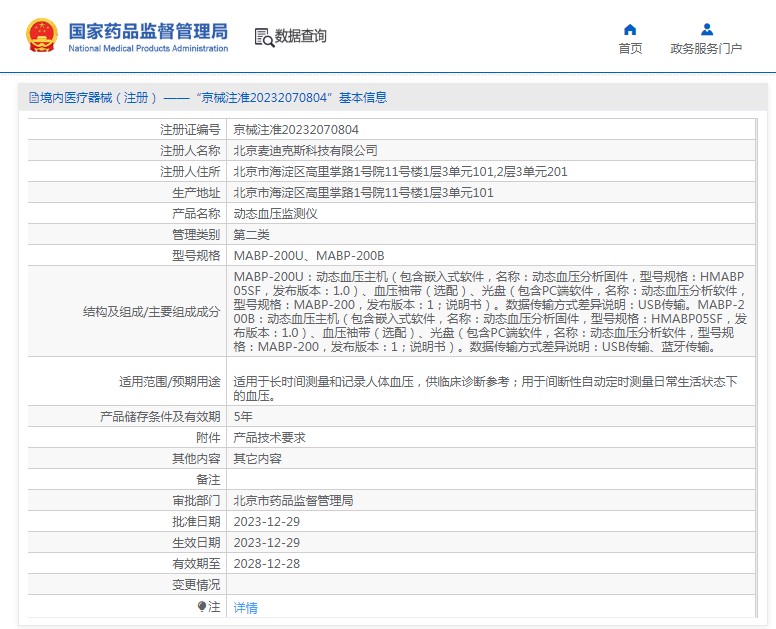Click the document icon before 境内医疗器械
This screenshot has height=629, width=776.
point(34,97)
